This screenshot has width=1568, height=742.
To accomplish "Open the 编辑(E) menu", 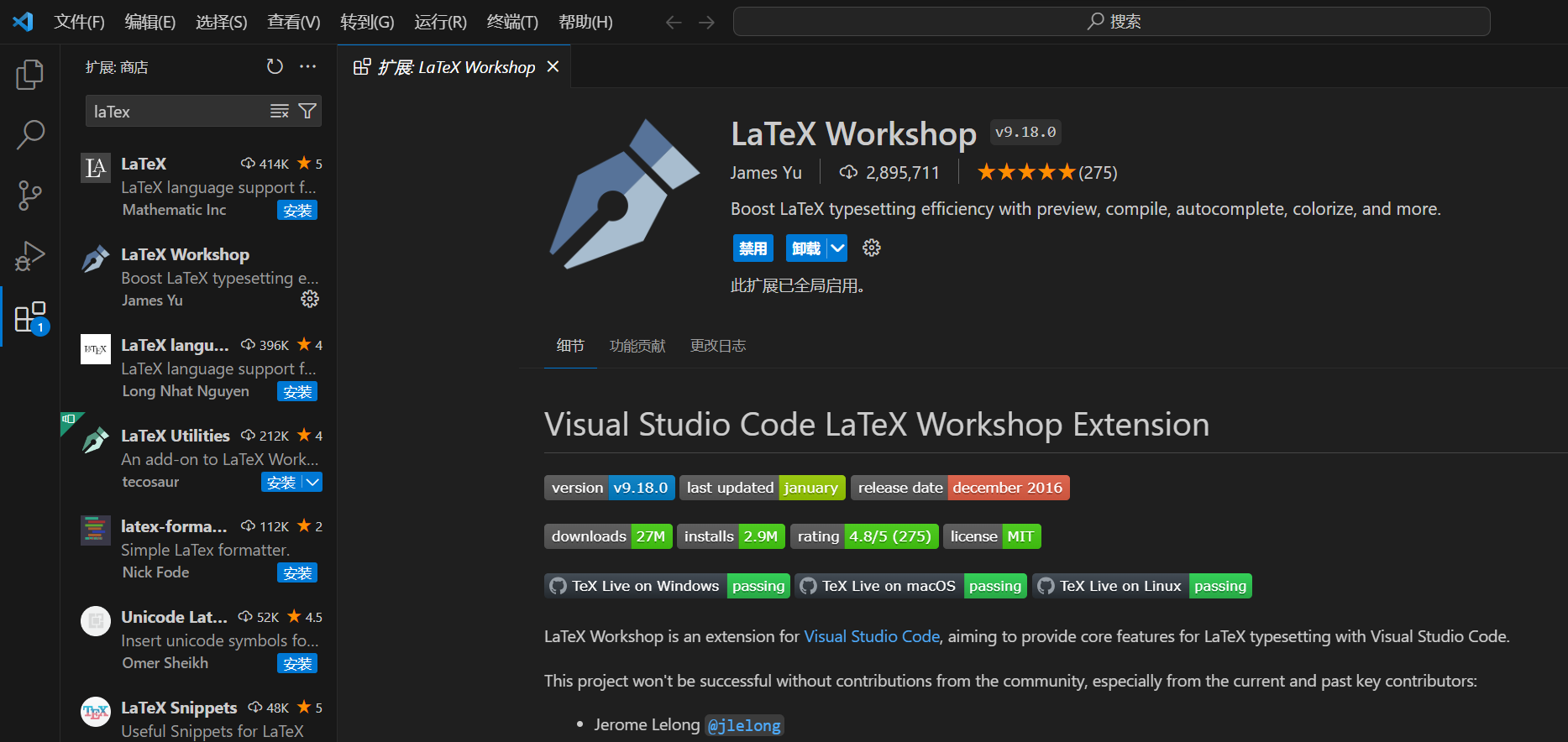I will click(150, 22).
